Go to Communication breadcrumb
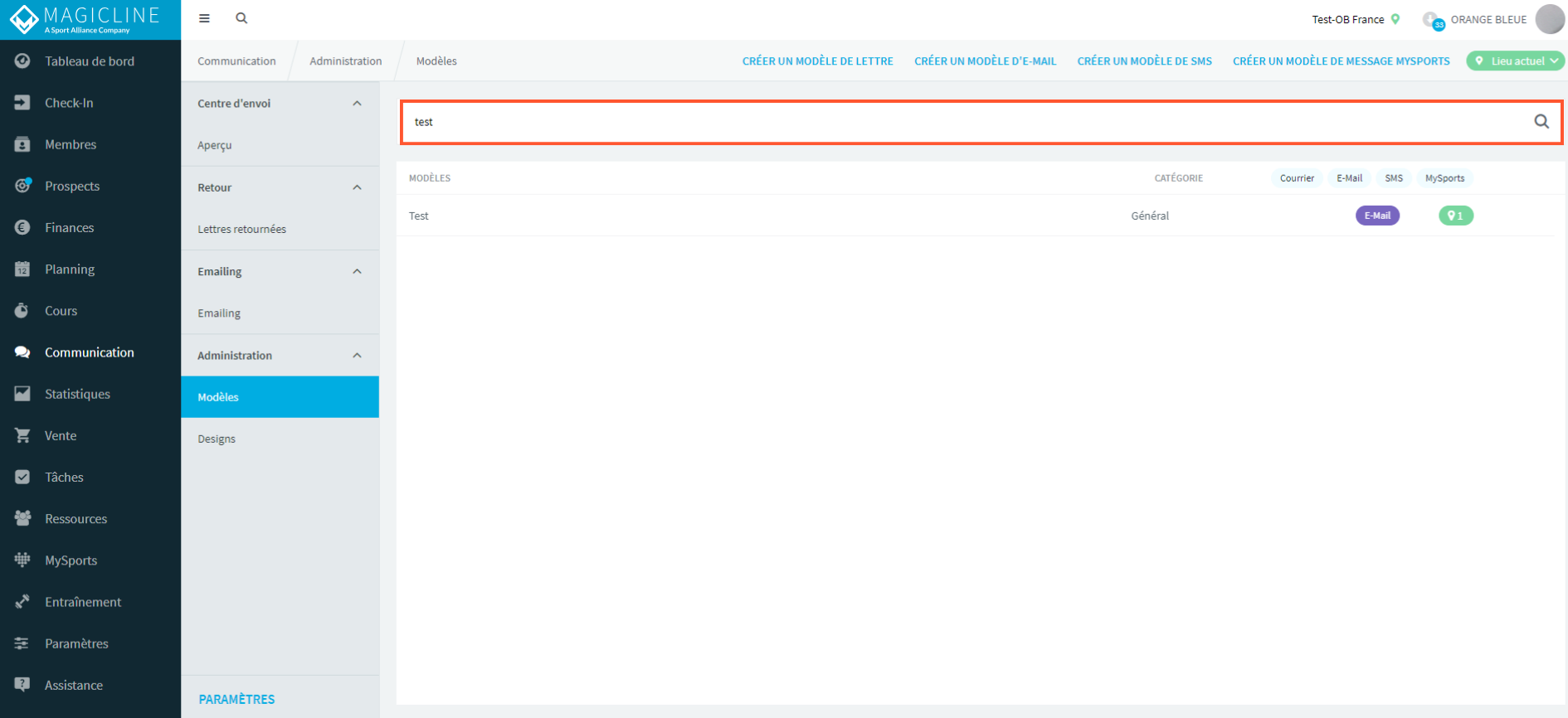 236,61
